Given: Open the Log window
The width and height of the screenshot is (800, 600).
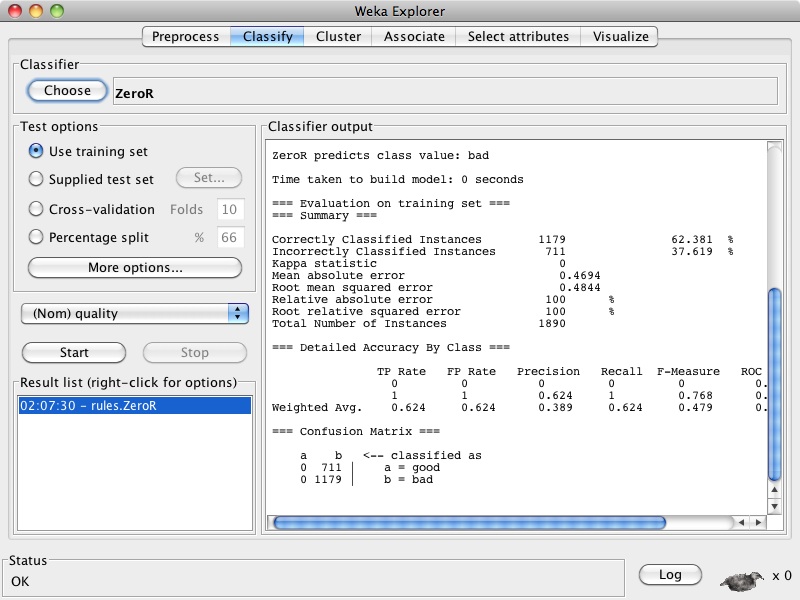Looking at the screenshot, I should point(670,575).
